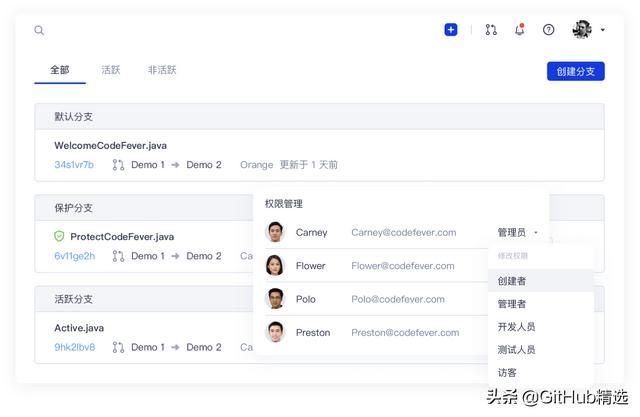Click the 默认分支 section header
This screenshot has width=640, height=417.
[x=319, y=117]
